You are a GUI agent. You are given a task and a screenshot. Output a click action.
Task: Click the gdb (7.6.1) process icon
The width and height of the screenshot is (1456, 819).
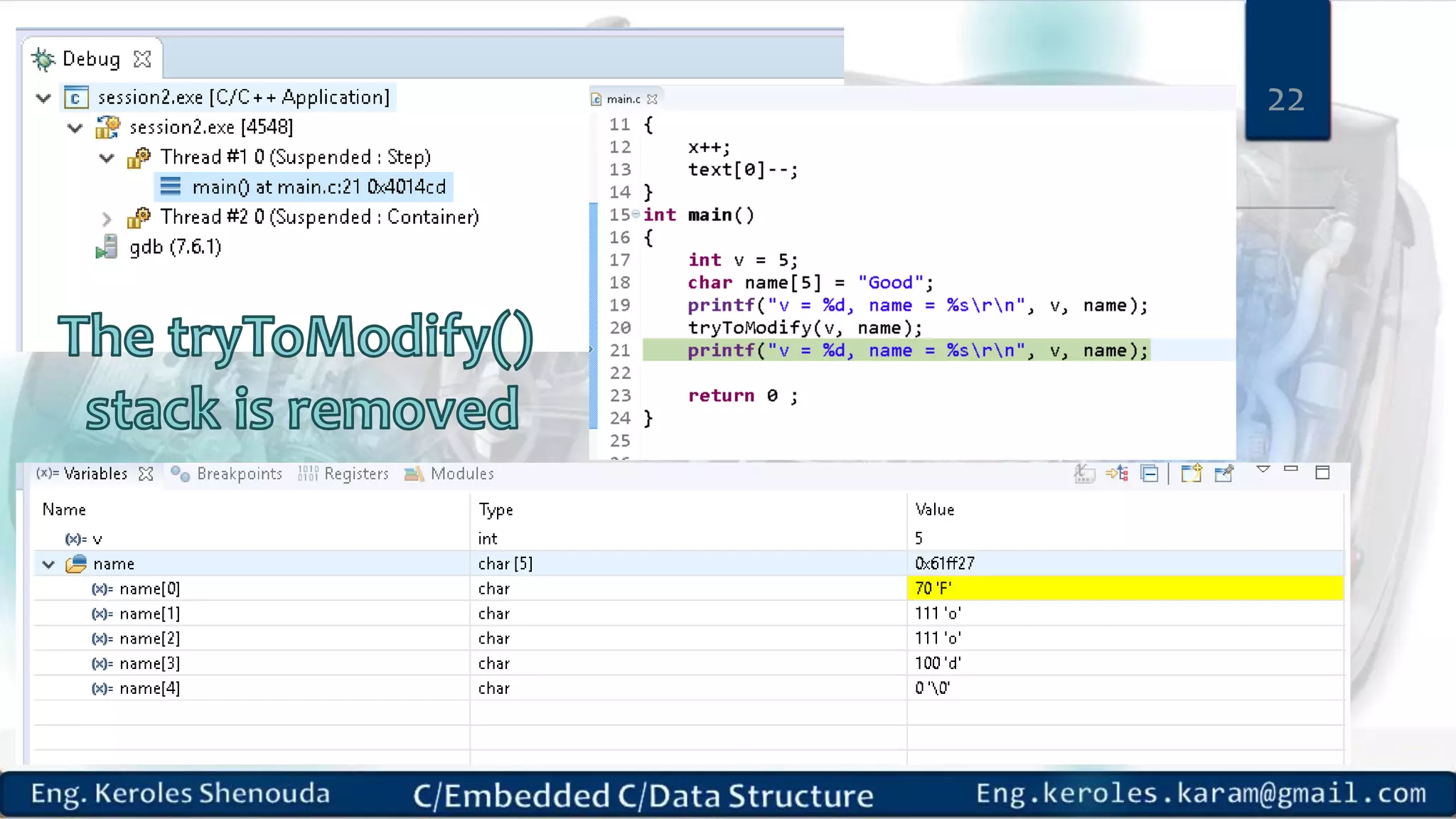tap(107, 247)
